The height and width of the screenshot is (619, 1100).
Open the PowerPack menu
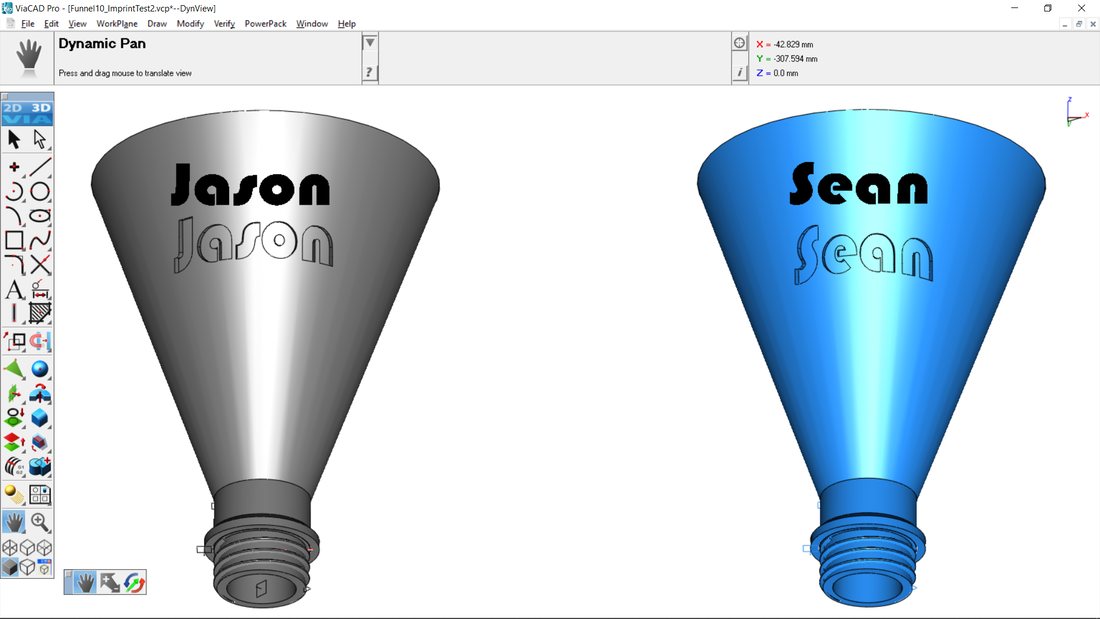pyautogui.click(x=265, y=24)
